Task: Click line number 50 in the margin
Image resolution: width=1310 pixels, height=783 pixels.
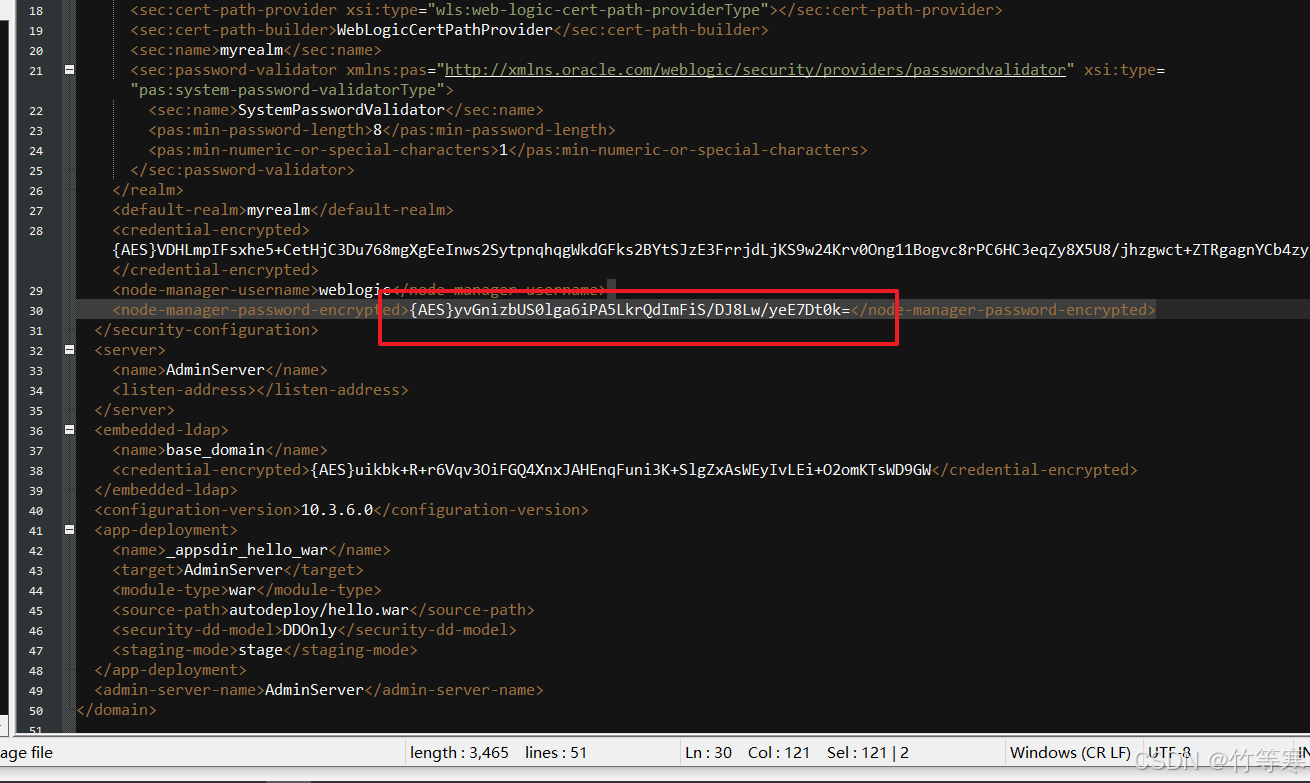Action: pos(36,710)
